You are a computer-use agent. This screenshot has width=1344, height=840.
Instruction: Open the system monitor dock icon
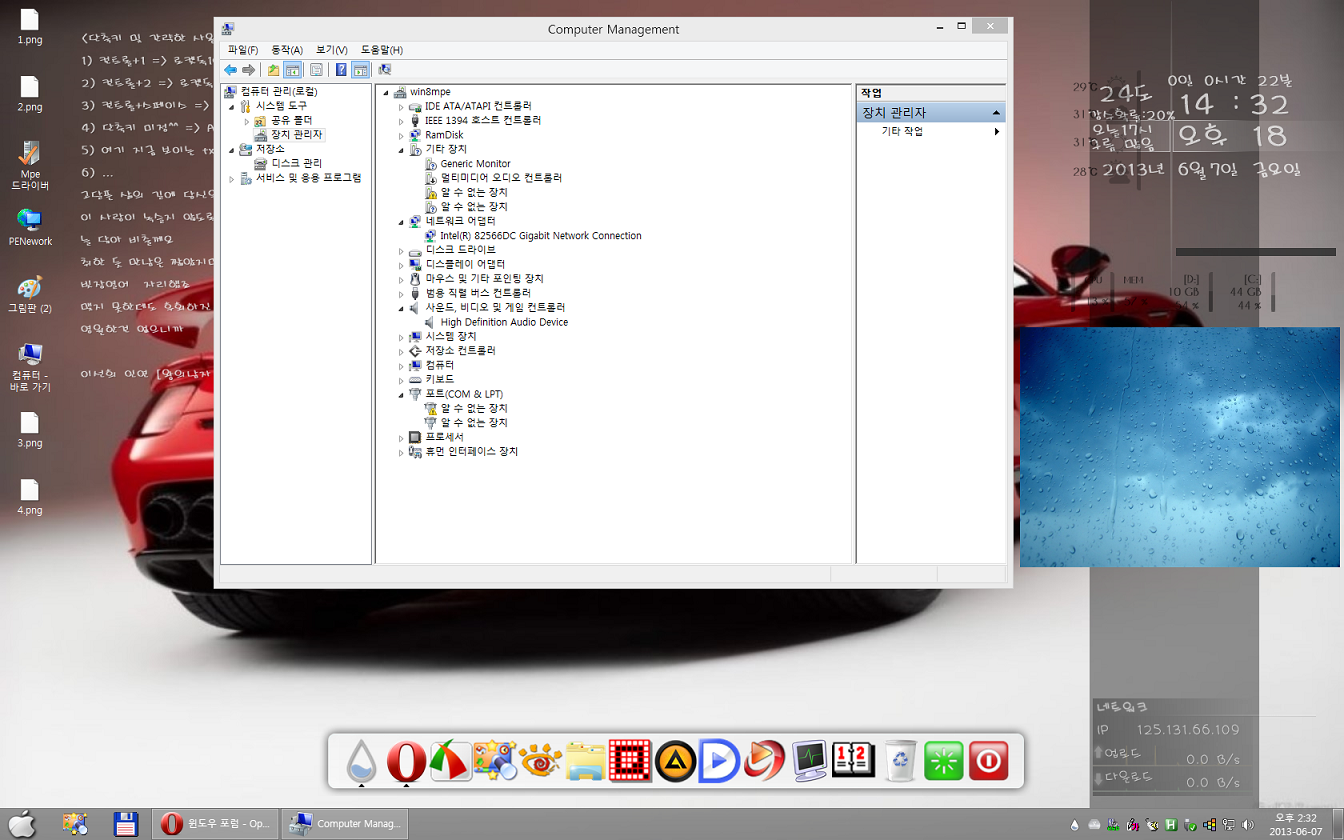pos(809,762)
